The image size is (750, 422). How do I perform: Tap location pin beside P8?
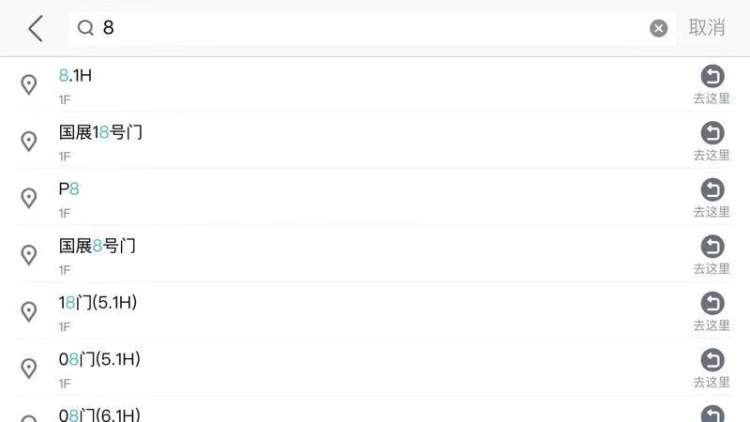click(x=29, y=198)
